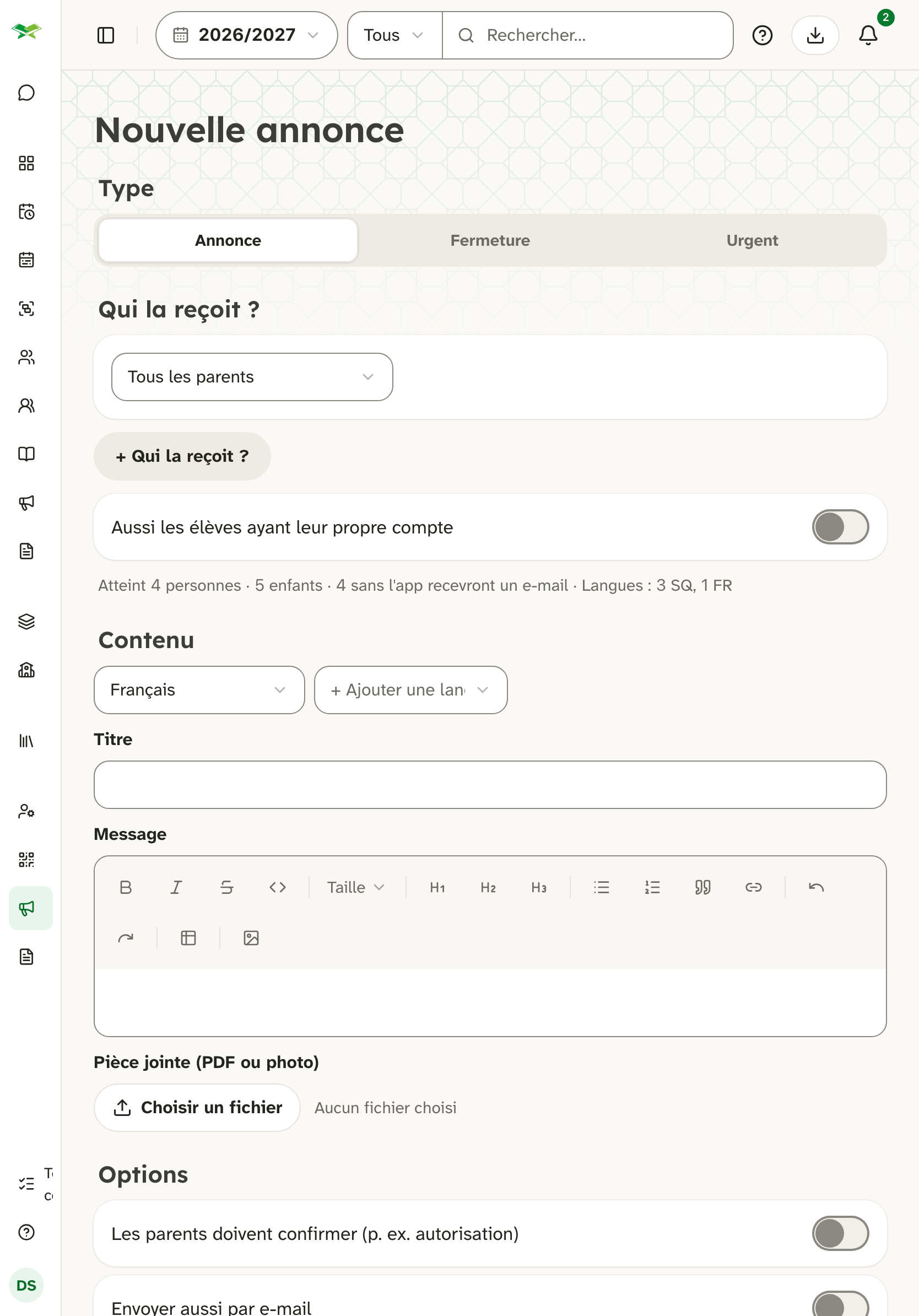
Task: Open QR code sidebar icon
Action: (x=26, y=860)
